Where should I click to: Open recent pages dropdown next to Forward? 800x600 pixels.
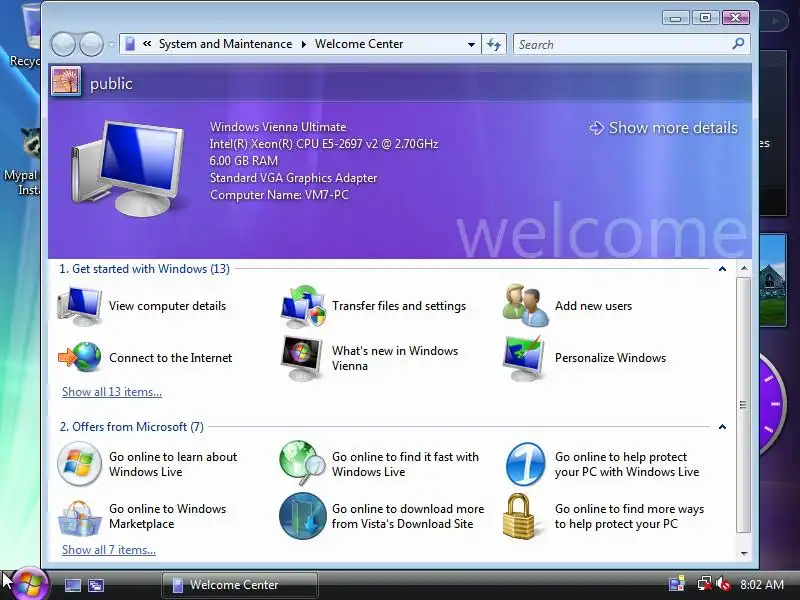tap(111, 44)
